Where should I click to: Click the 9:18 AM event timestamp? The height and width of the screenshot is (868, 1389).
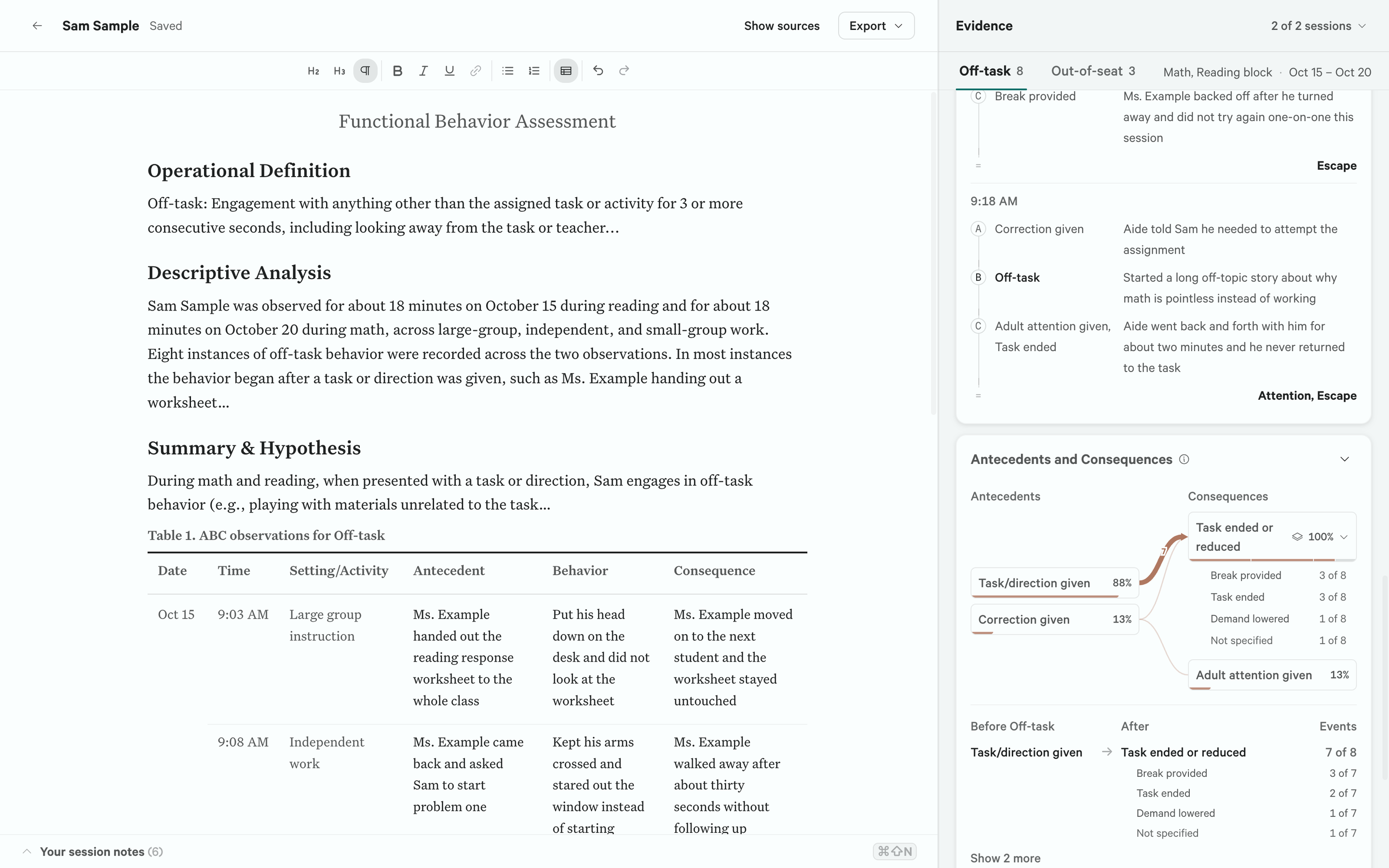coord(994,202)
